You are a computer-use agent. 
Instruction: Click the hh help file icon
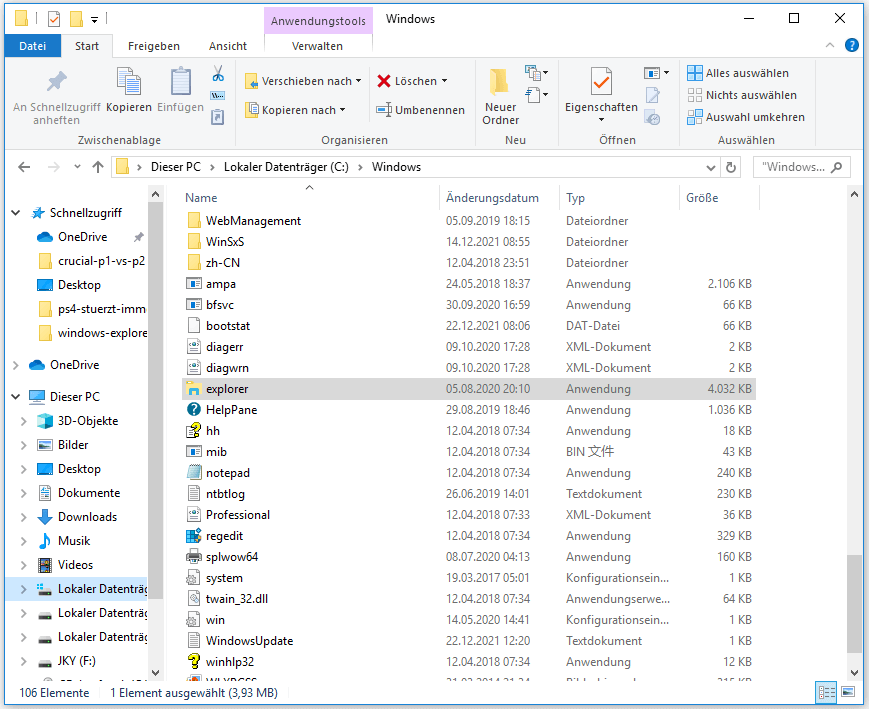[x=193, y=431]
